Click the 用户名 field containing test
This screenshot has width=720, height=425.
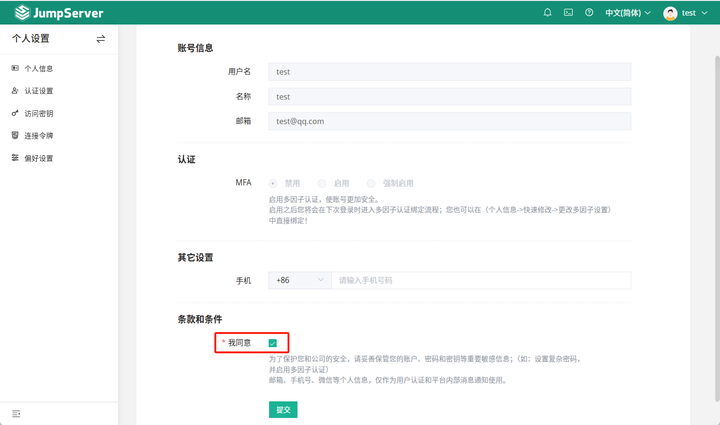click(x=450, y=72)
